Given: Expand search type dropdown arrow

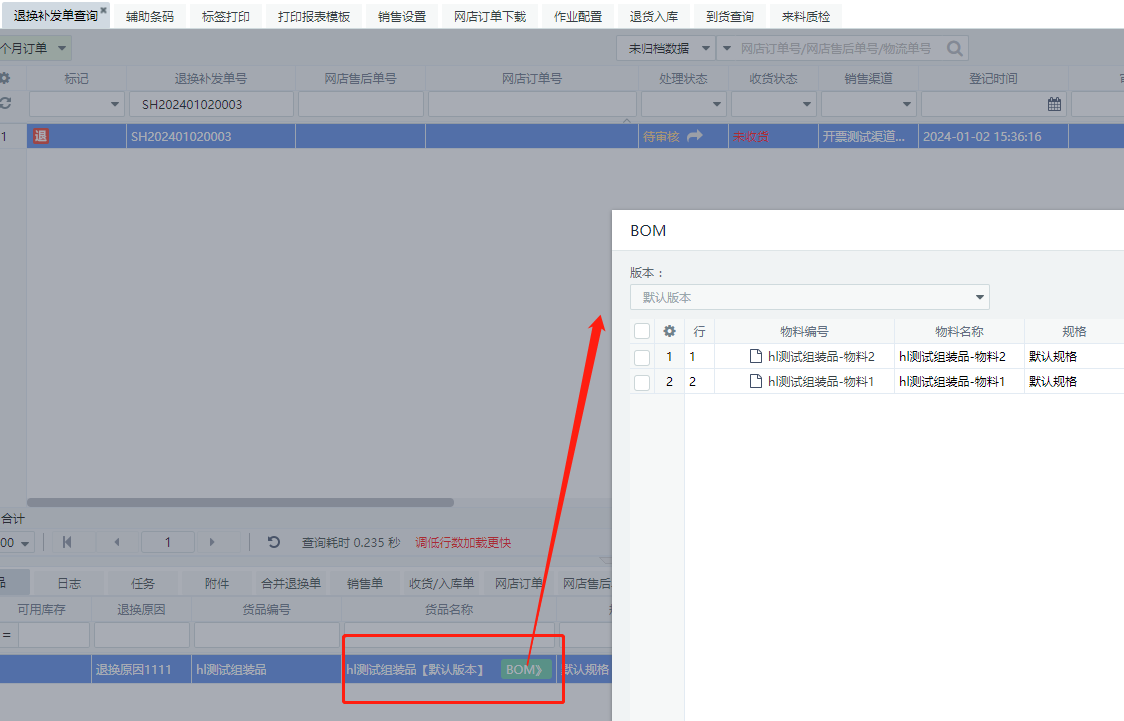Looking at the screenshot, I should 727,48.
